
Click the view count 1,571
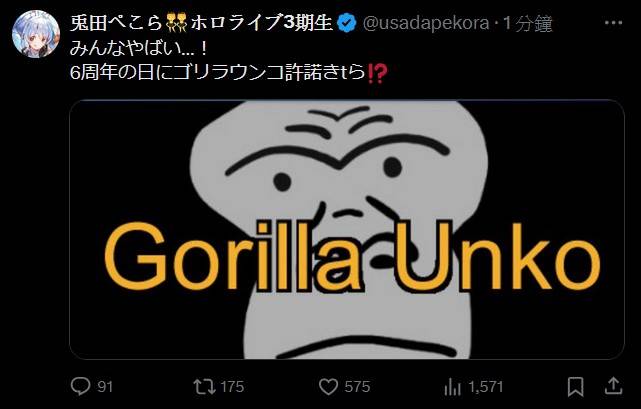(x=486, y=387)
